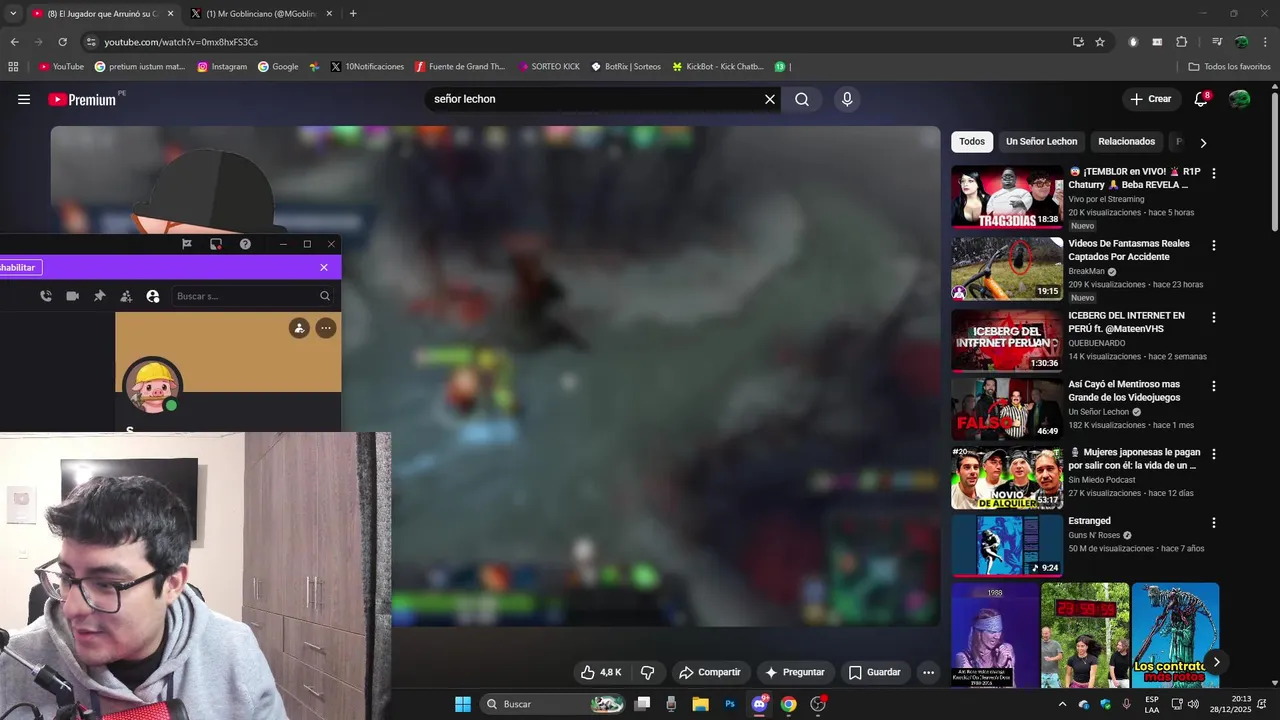Go to YouTube Premium home logo
This screenshot has width=1280, height=720.
(x=83, y=99)
